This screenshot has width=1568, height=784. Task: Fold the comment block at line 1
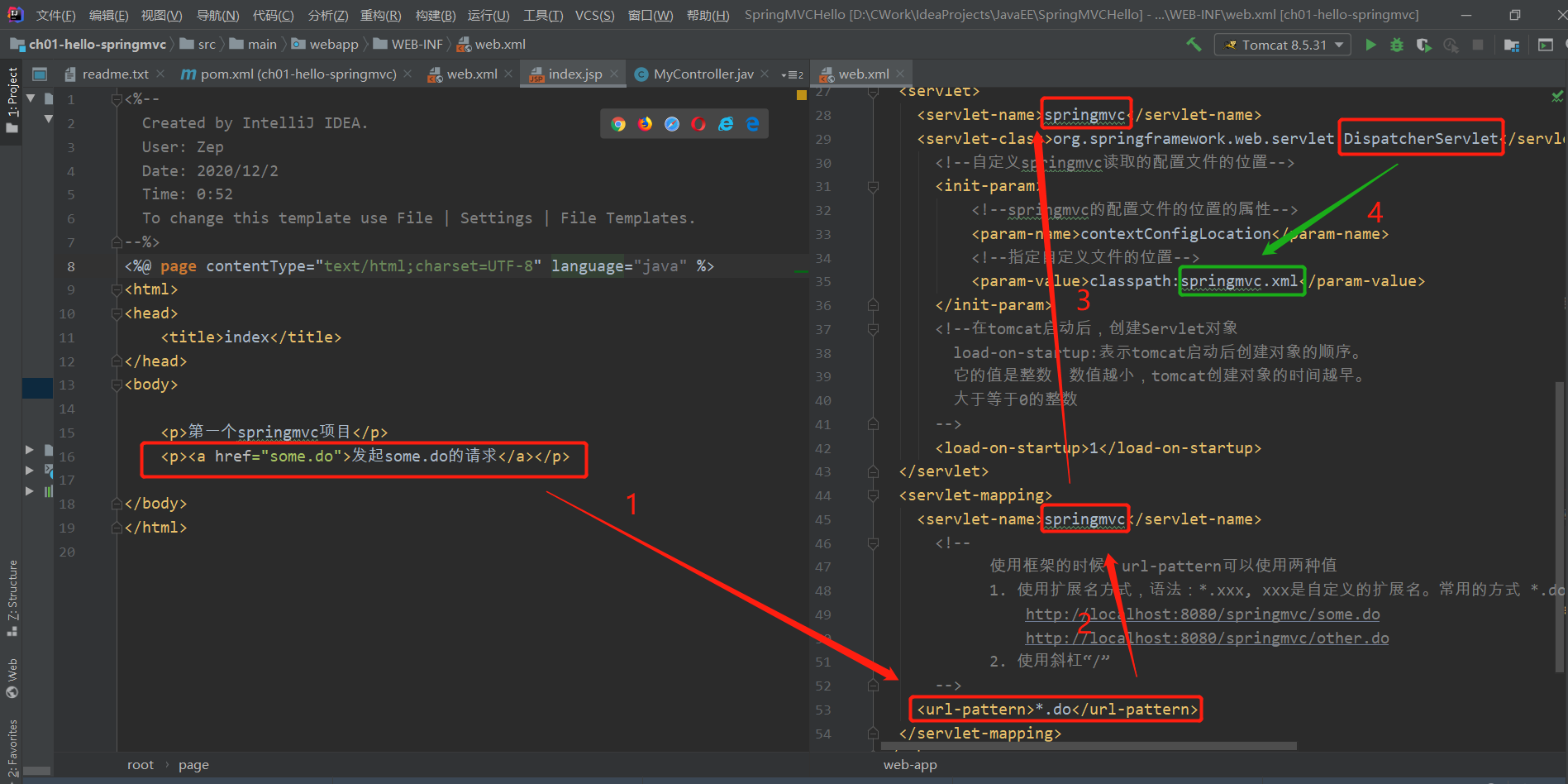coord(117,99)
